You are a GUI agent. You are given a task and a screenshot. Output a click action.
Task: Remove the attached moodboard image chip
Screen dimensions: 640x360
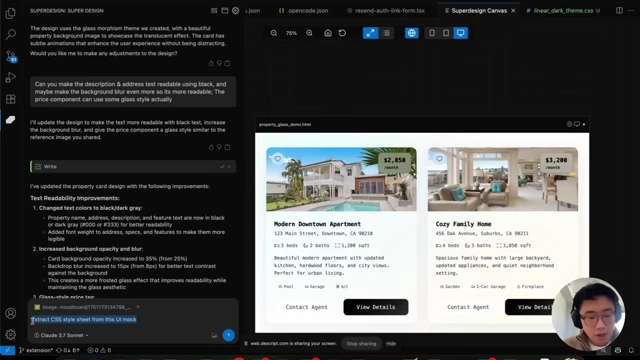(138, 307)
